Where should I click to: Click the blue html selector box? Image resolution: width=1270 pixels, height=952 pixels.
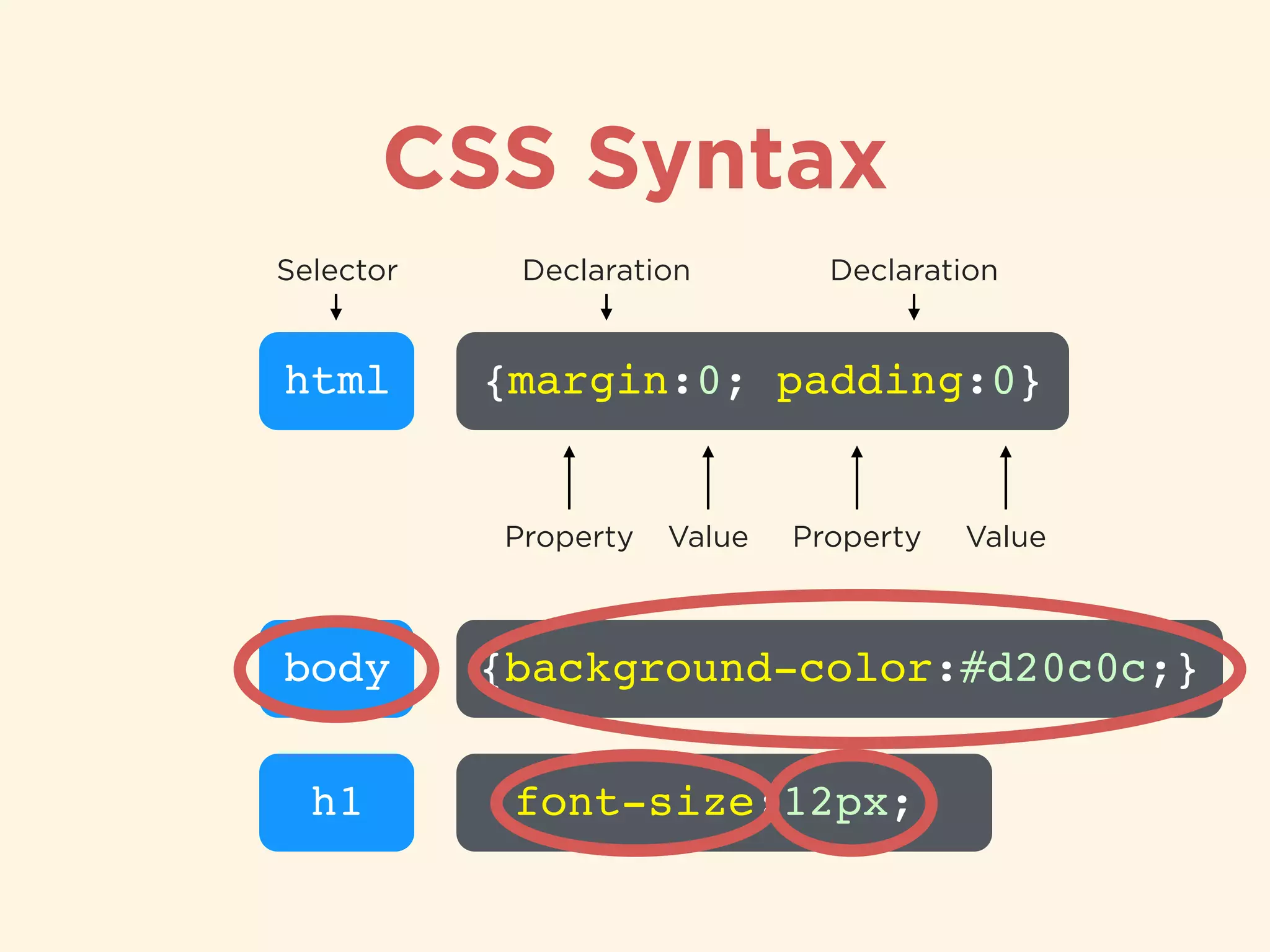pyautogui.click(x=336, y=381)
